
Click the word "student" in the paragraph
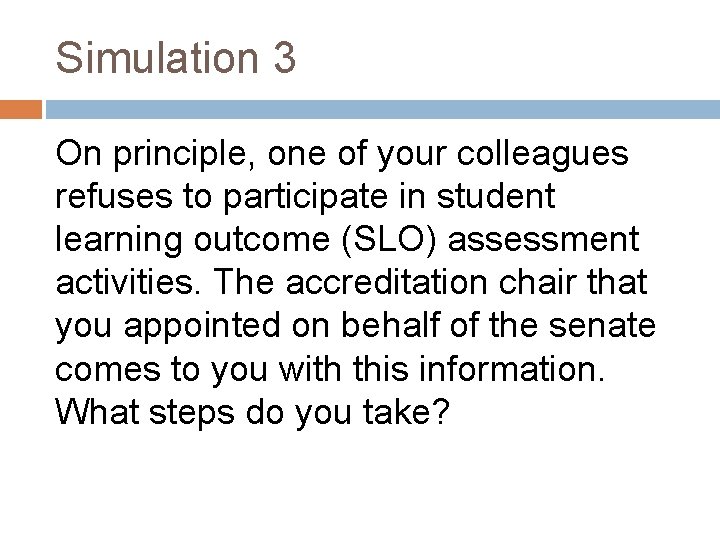coord(496,196)
